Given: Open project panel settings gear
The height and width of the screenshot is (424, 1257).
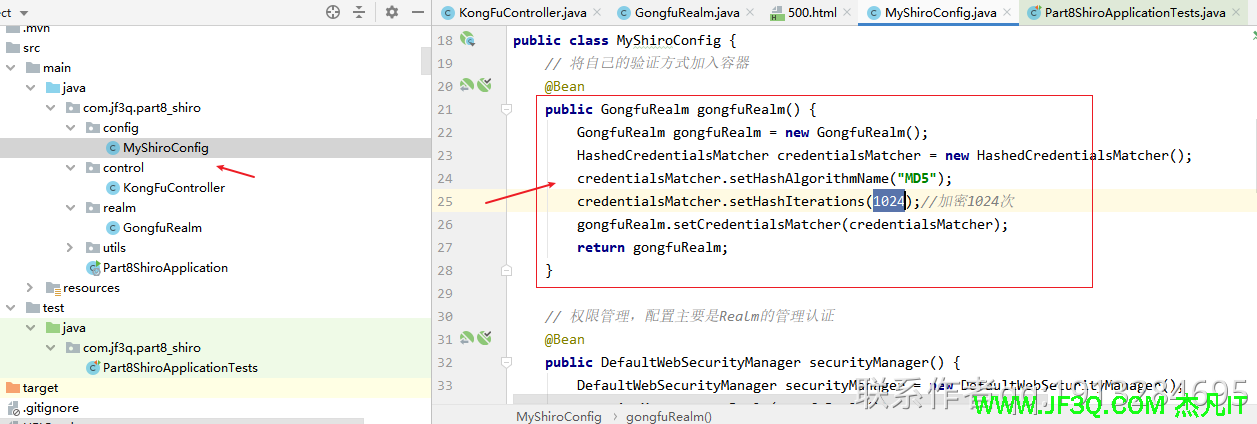Looking at the screenshot, I should tap(392, 12).
